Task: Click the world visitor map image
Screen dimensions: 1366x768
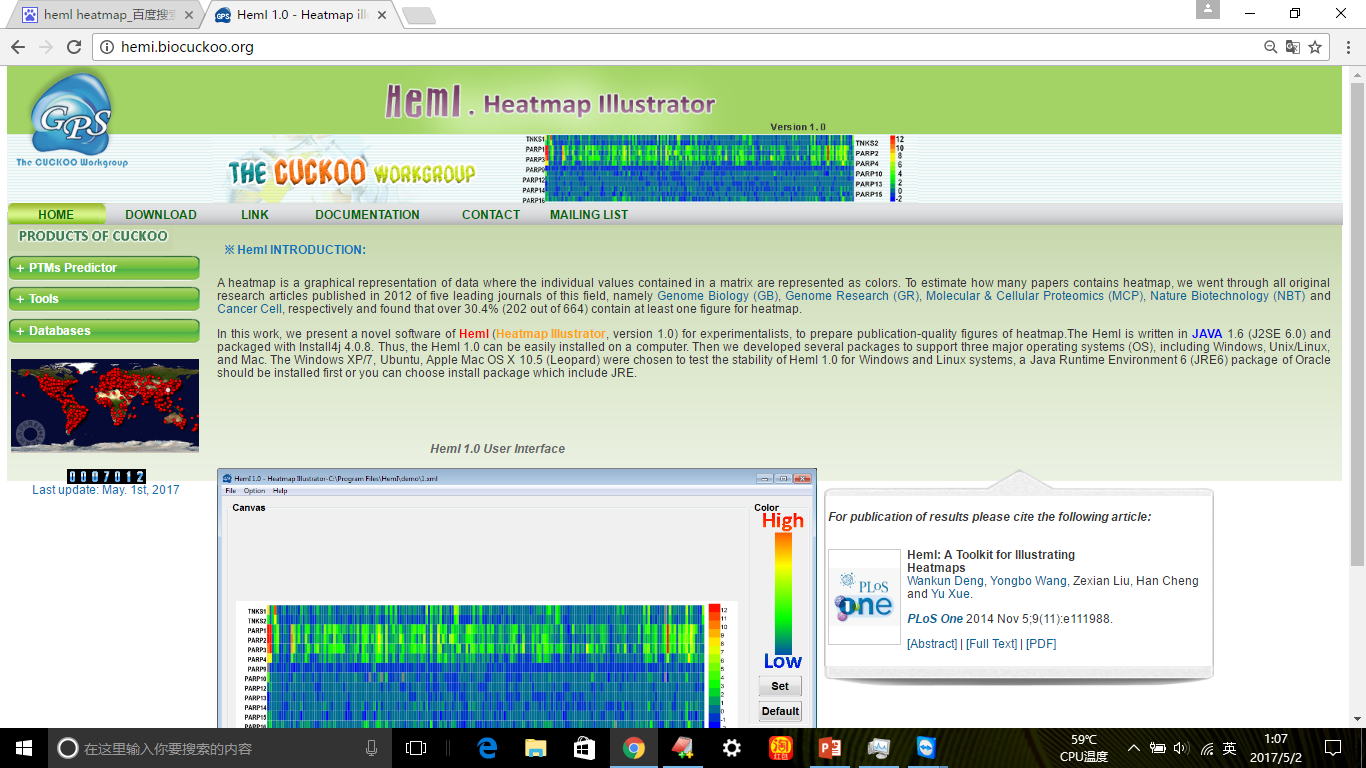Action: pyautogui.click(x=105, y=406)
